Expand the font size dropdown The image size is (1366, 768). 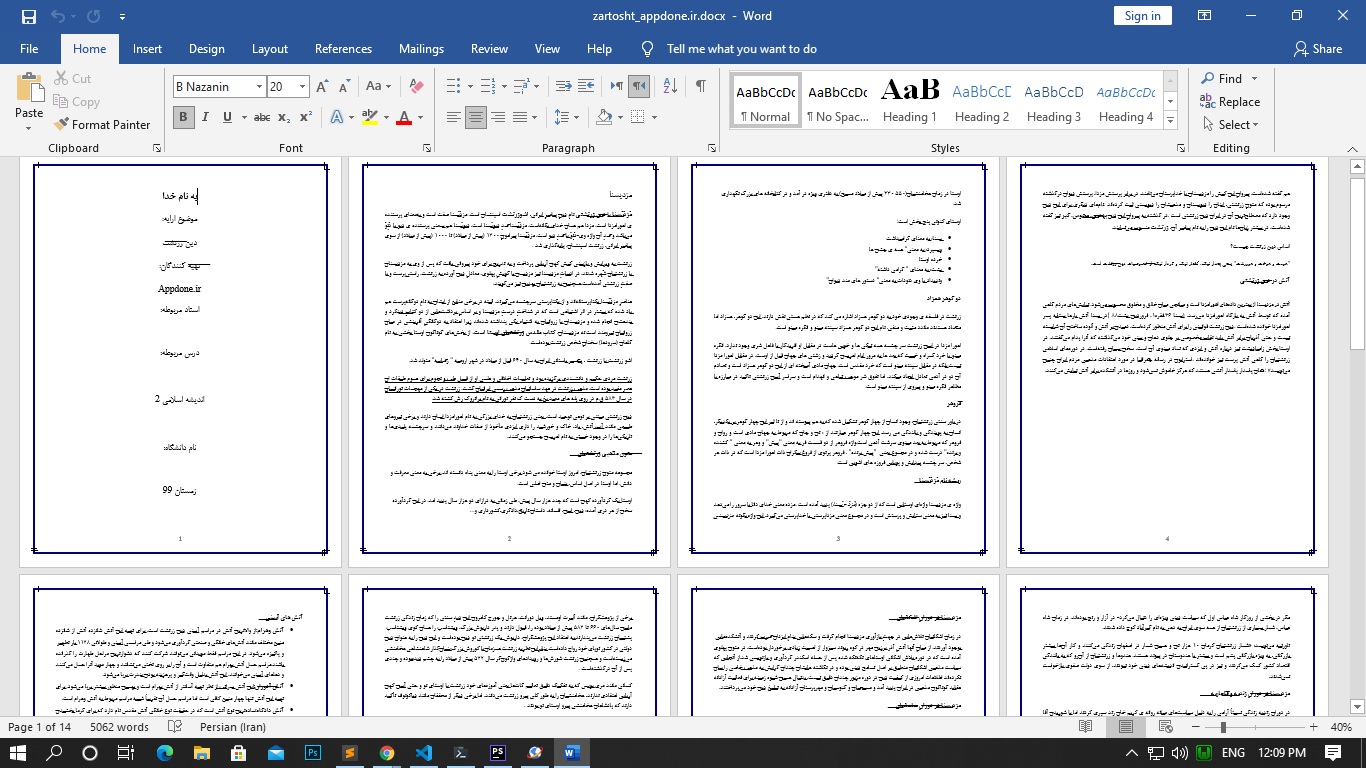(302, 87)
